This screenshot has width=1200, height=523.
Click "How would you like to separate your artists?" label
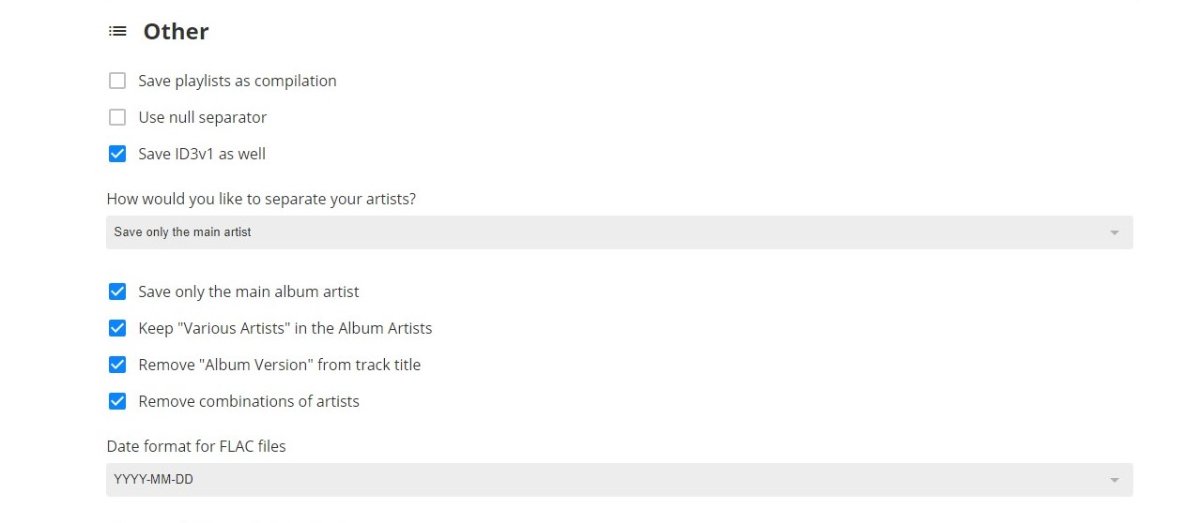coord(261,199)
